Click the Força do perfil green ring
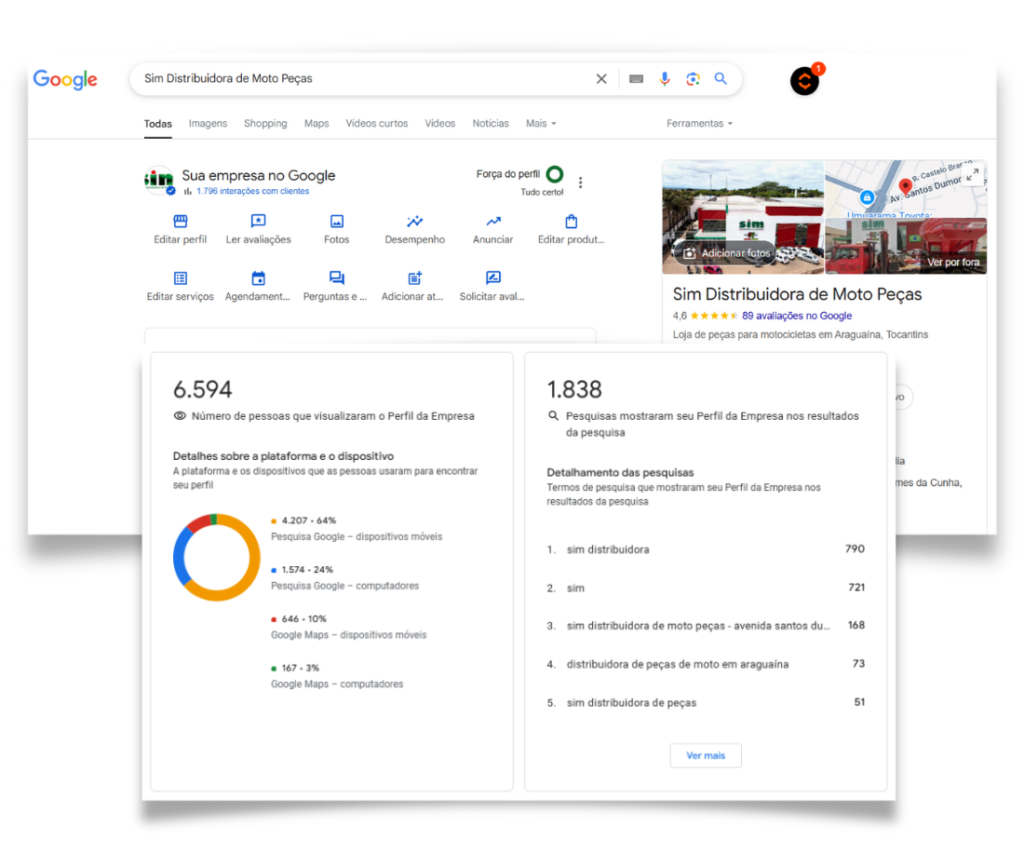The height and width of the screenshot is (866, 1024). point(554,174)
